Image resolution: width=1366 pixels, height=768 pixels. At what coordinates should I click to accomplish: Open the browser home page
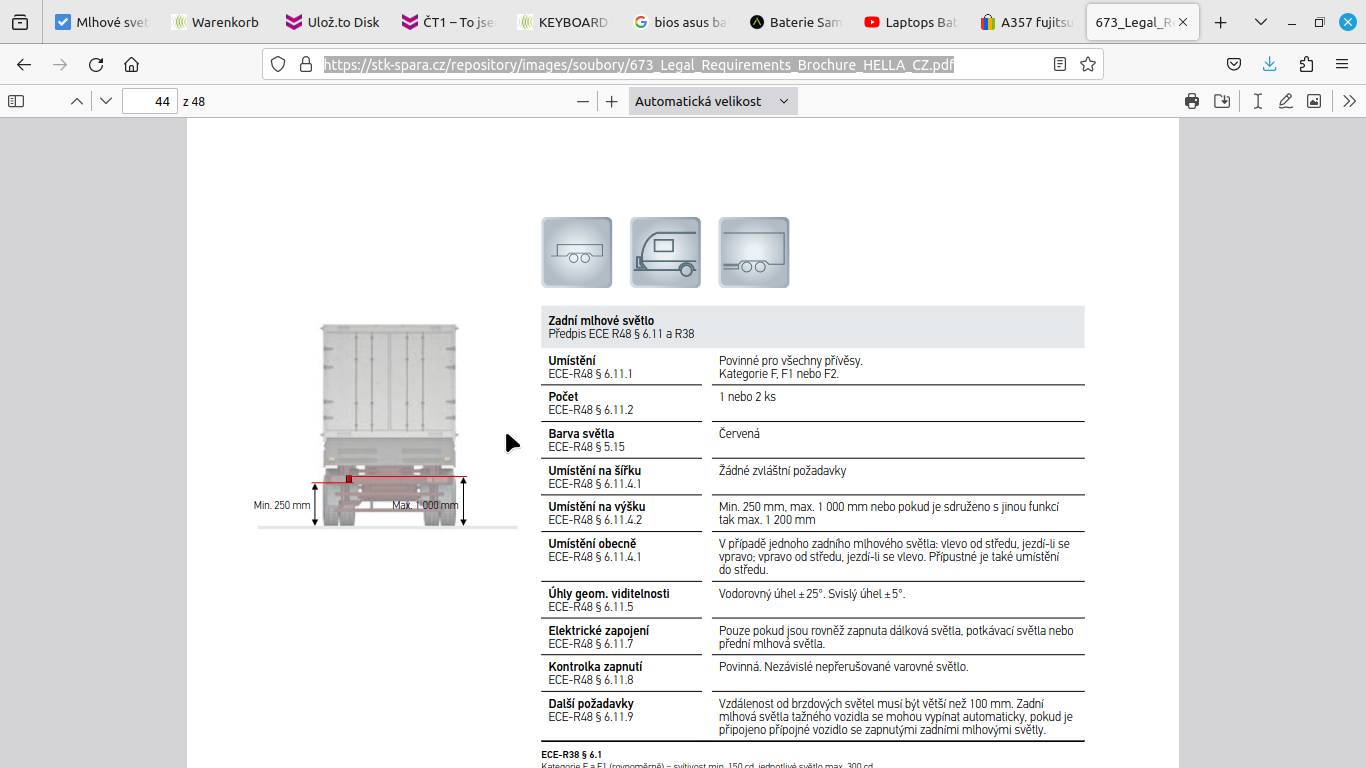131,64
